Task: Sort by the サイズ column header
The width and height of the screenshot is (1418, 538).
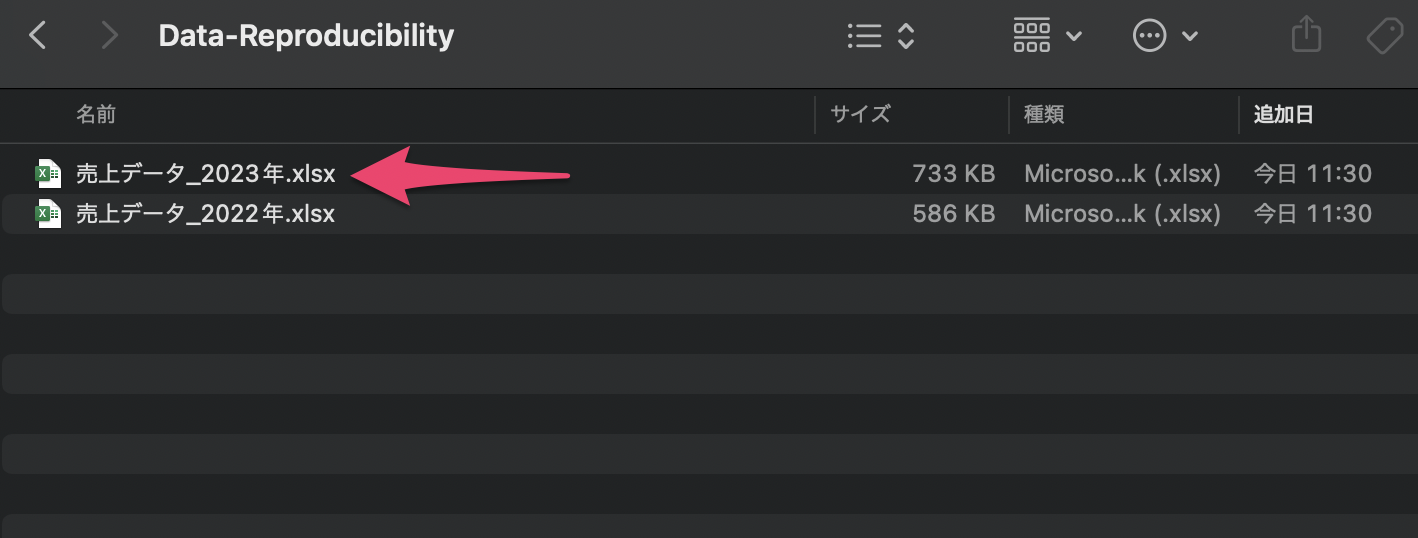Action: point(860,115)
